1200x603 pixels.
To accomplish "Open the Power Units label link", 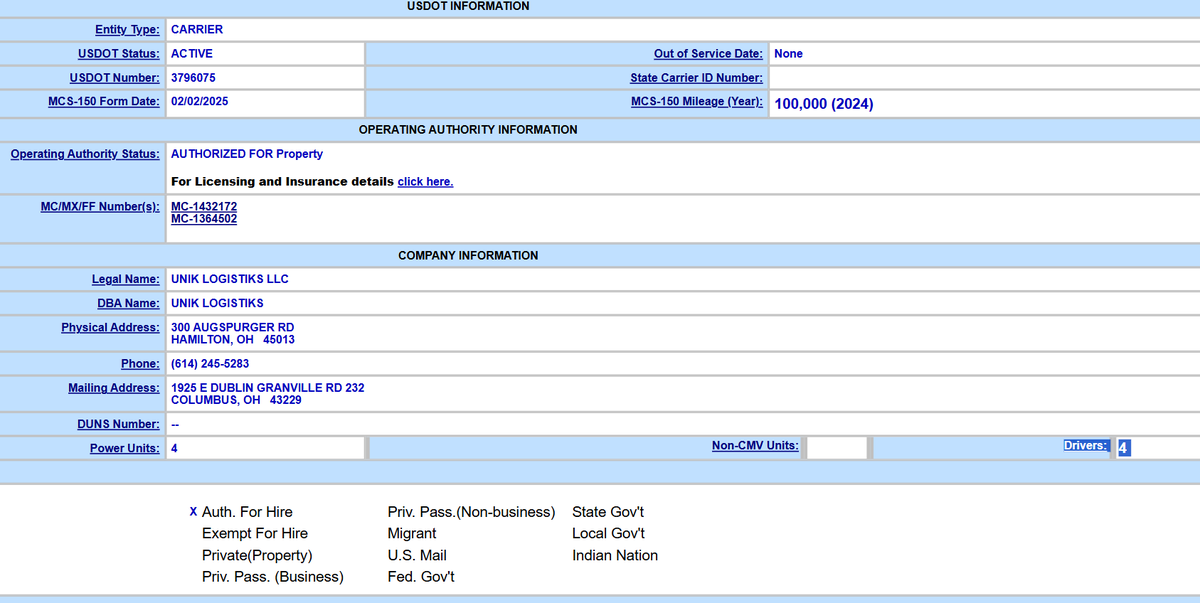I will pos(125,448).
